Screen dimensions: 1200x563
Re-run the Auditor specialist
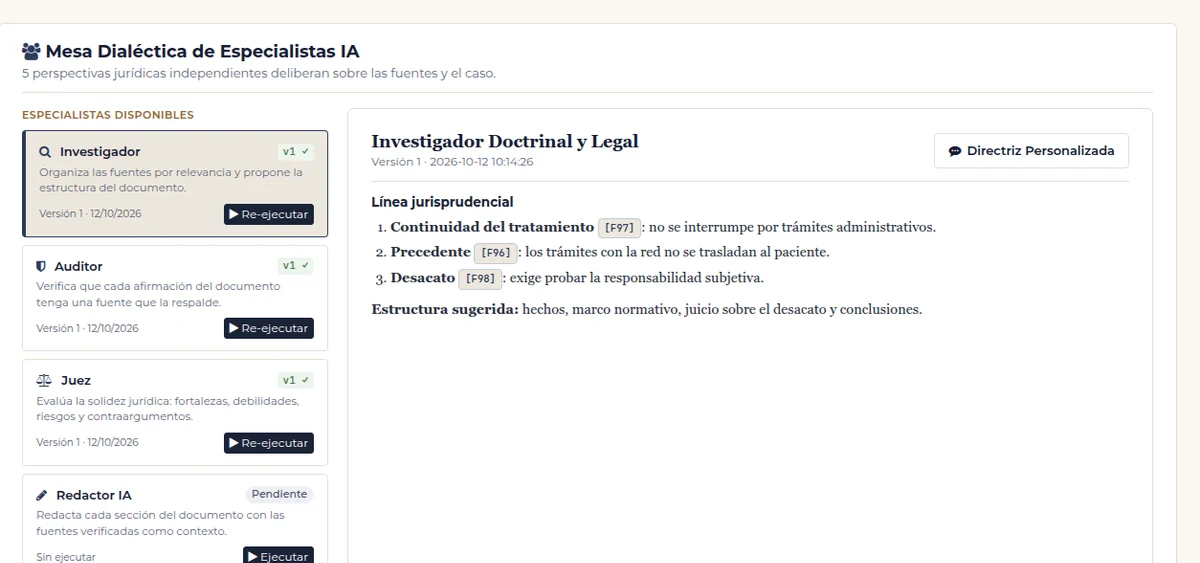pos(268,328)
